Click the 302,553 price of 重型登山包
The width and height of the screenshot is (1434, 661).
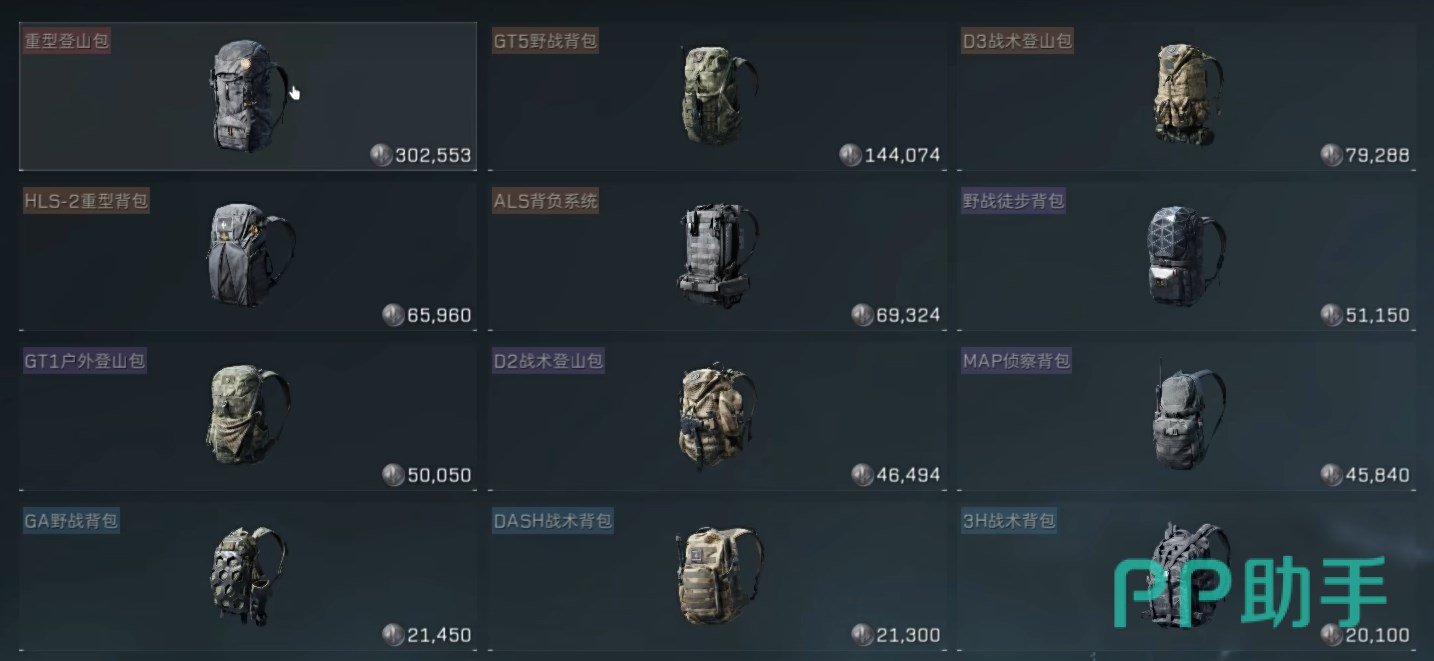(433, 155)
